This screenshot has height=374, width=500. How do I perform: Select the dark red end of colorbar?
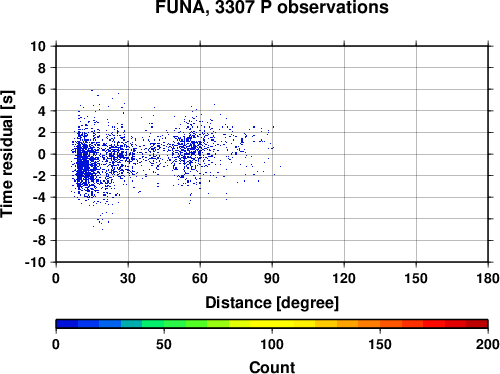(x=477, y=324)
